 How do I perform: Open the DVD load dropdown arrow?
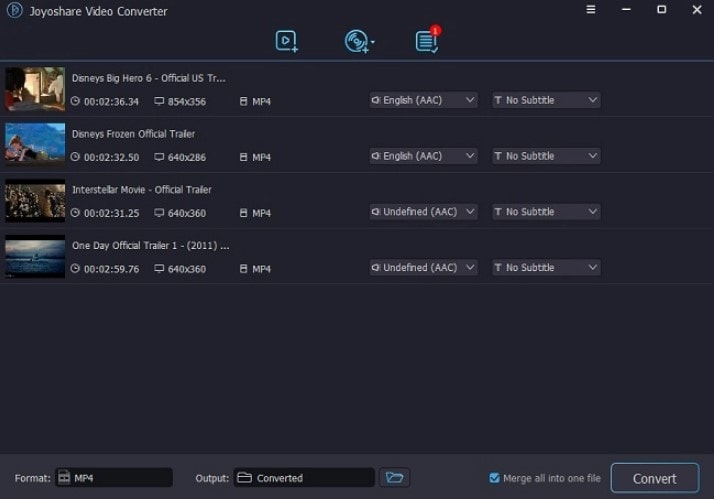tap(373, 42)
